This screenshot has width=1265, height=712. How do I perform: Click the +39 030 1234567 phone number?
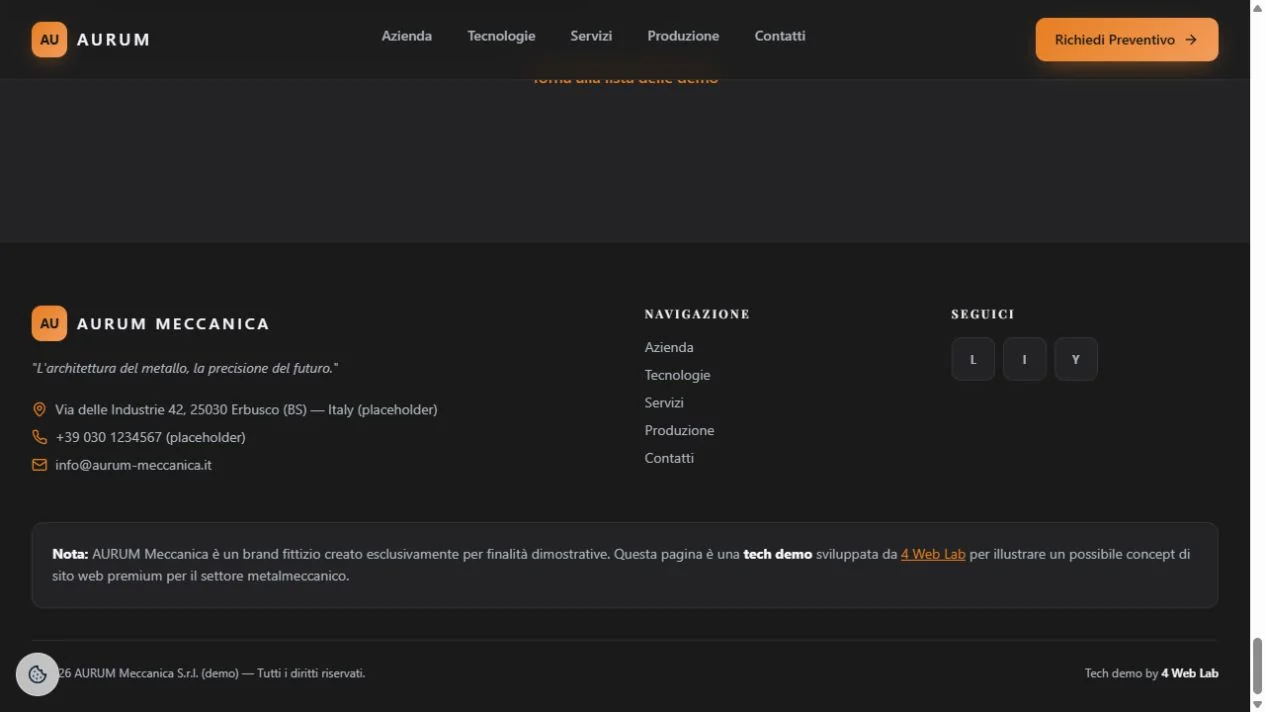click(x=150, y=437)
